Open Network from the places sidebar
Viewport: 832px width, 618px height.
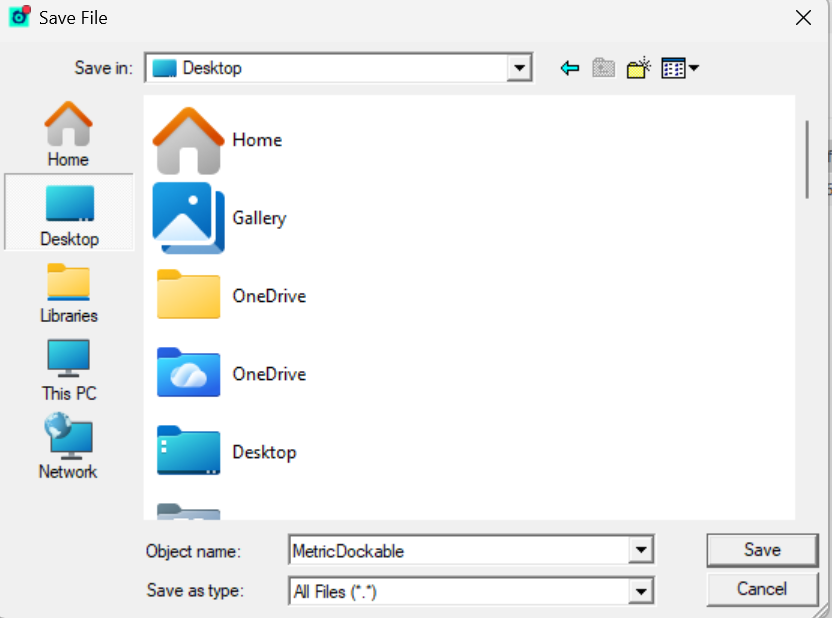(68, 448)
